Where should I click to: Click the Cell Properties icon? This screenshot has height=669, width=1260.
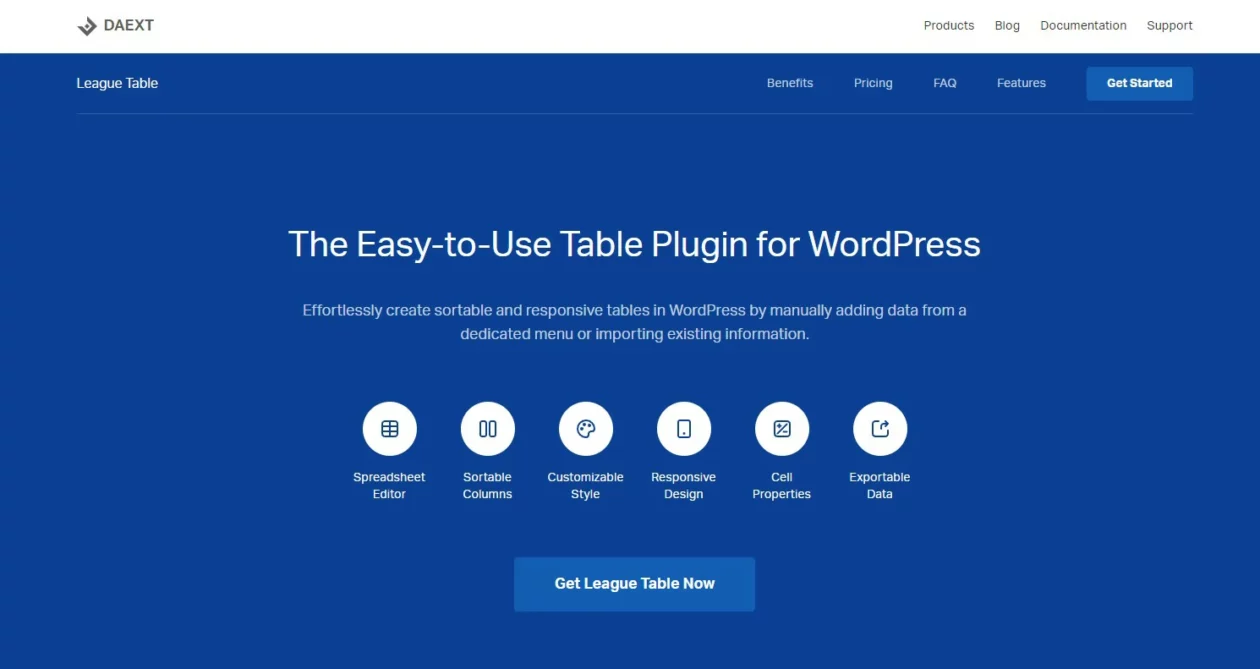(x=782, y=429)
